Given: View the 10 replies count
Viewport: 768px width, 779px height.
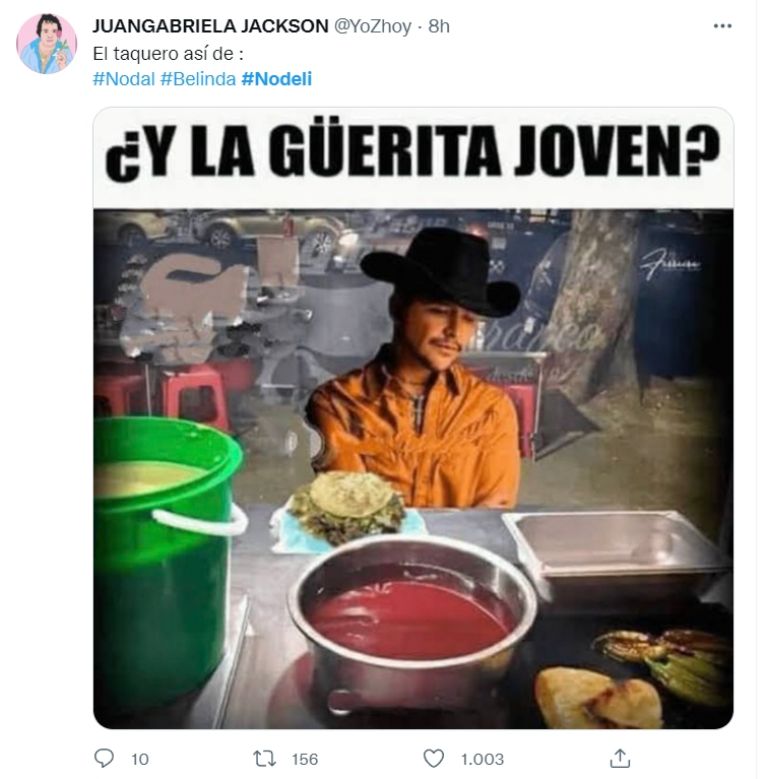Looking at the screenshot, I should [x=140, y=759].
